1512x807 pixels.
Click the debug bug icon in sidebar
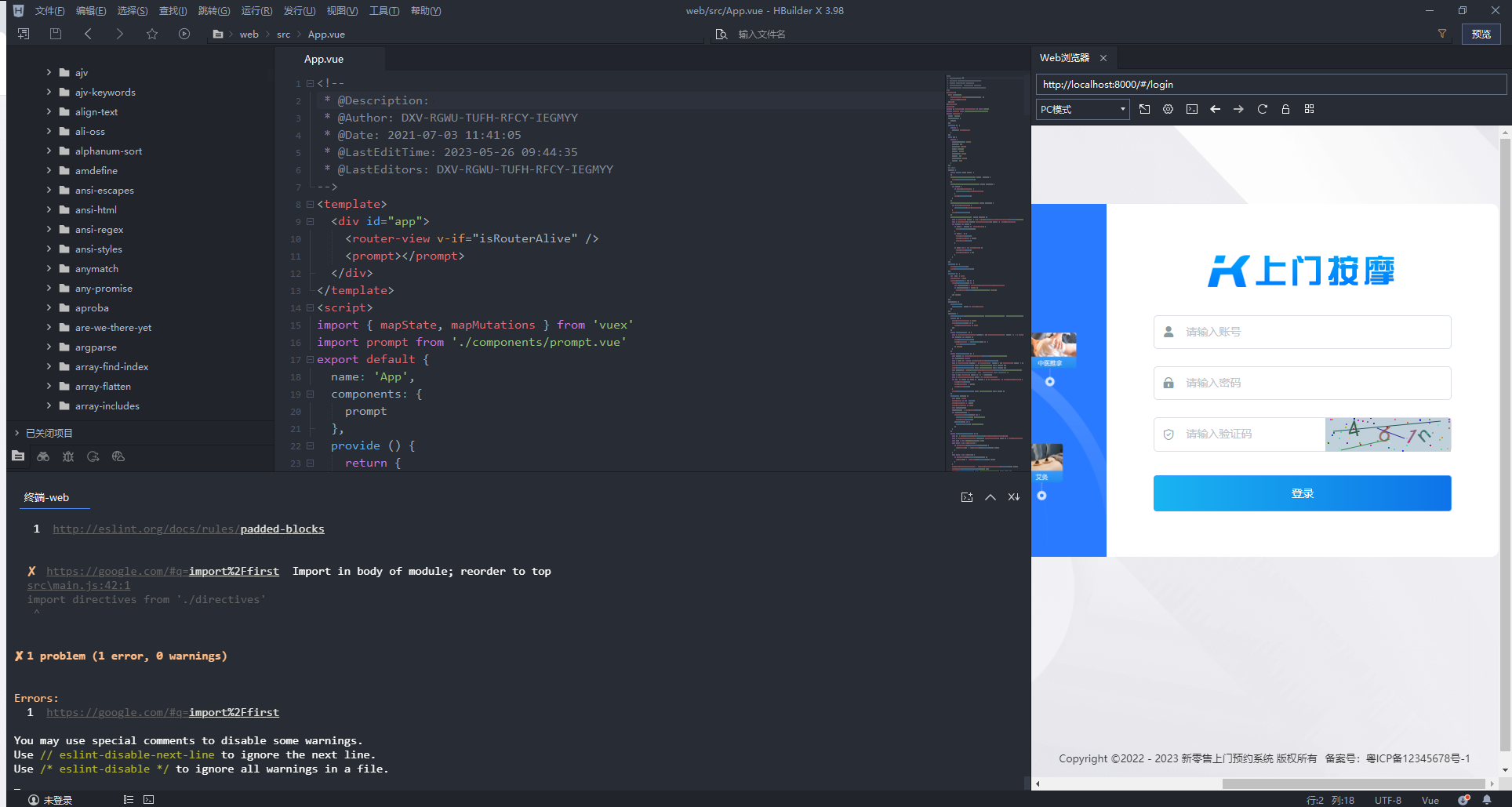[68, 456]
